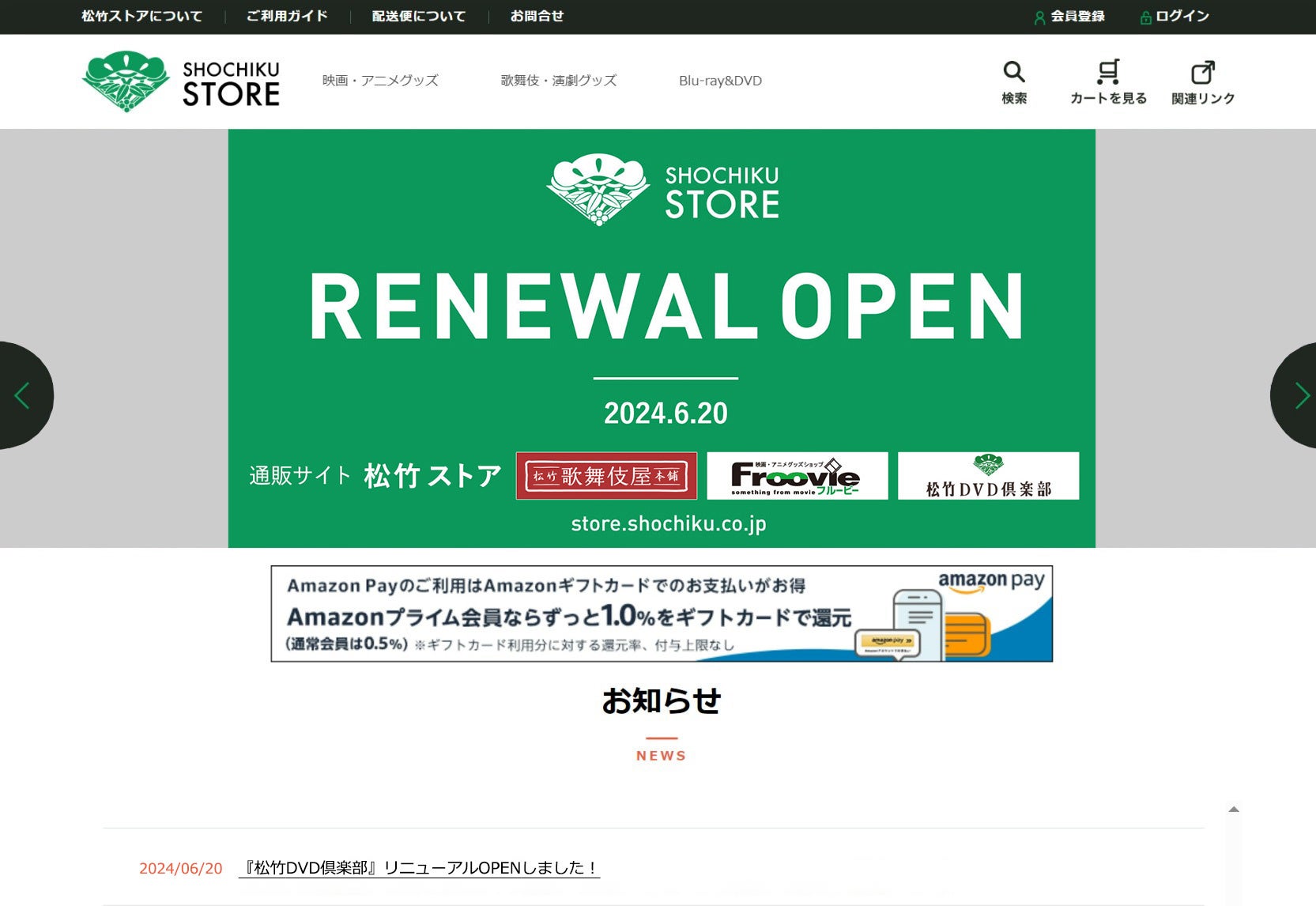The width and height of the screenshot is (1316, 906).
Task: Open 映画・アニメグッズ menu
Action: 380,81
